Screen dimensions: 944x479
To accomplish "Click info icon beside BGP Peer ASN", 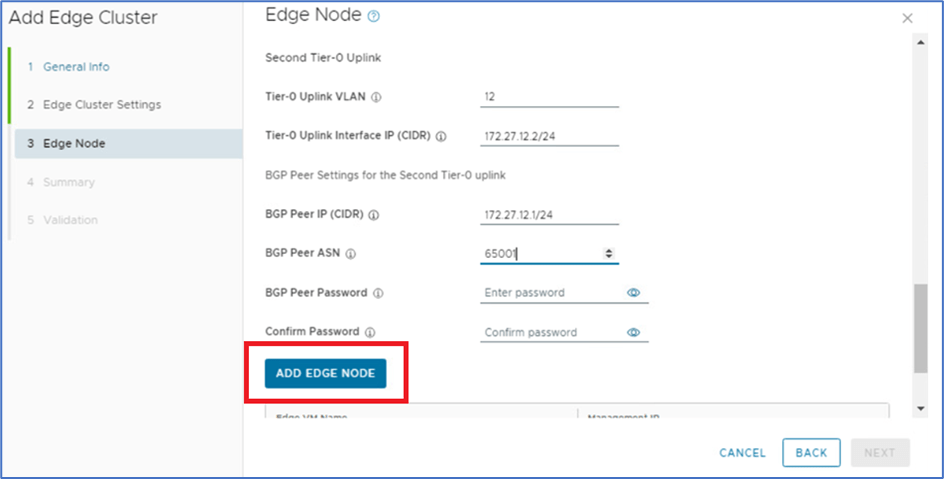I will [351, 254].
